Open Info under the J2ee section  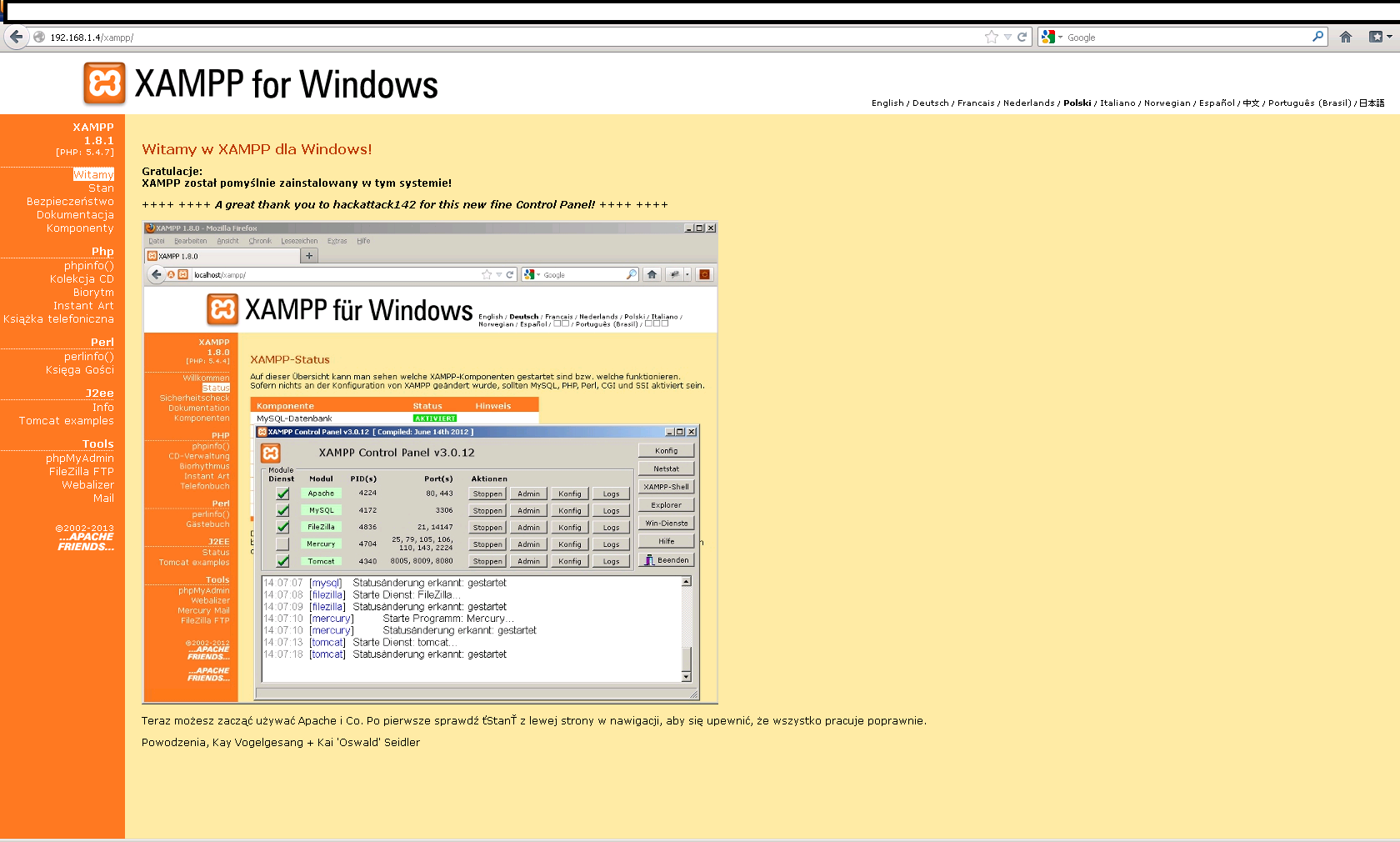coord(103,408)
